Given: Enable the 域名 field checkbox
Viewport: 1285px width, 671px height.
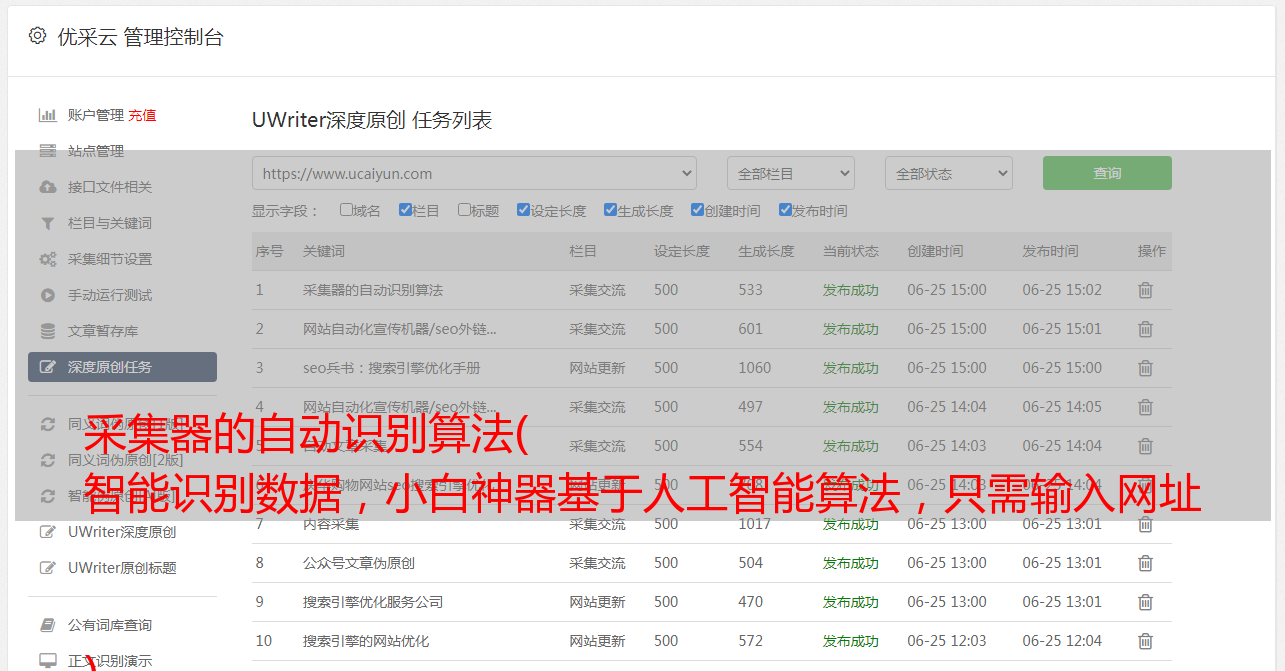Looking at the screenshot, I should click(x=346, y=210).
